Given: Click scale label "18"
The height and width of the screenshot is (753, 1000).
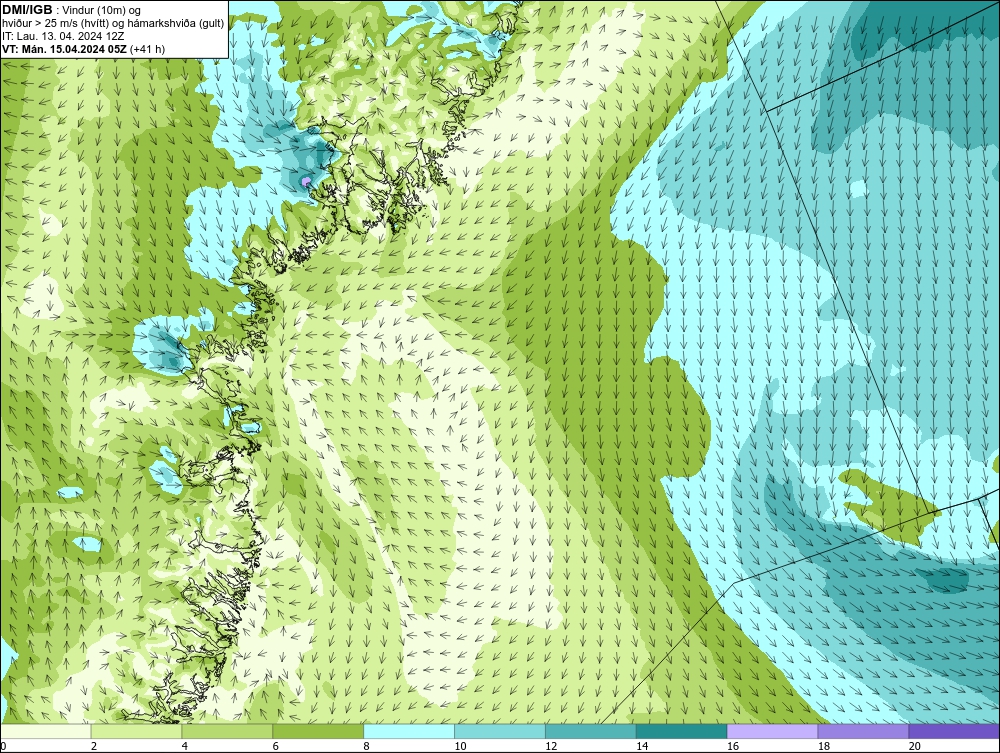Looking at the screenshot, I should (823, 746).
